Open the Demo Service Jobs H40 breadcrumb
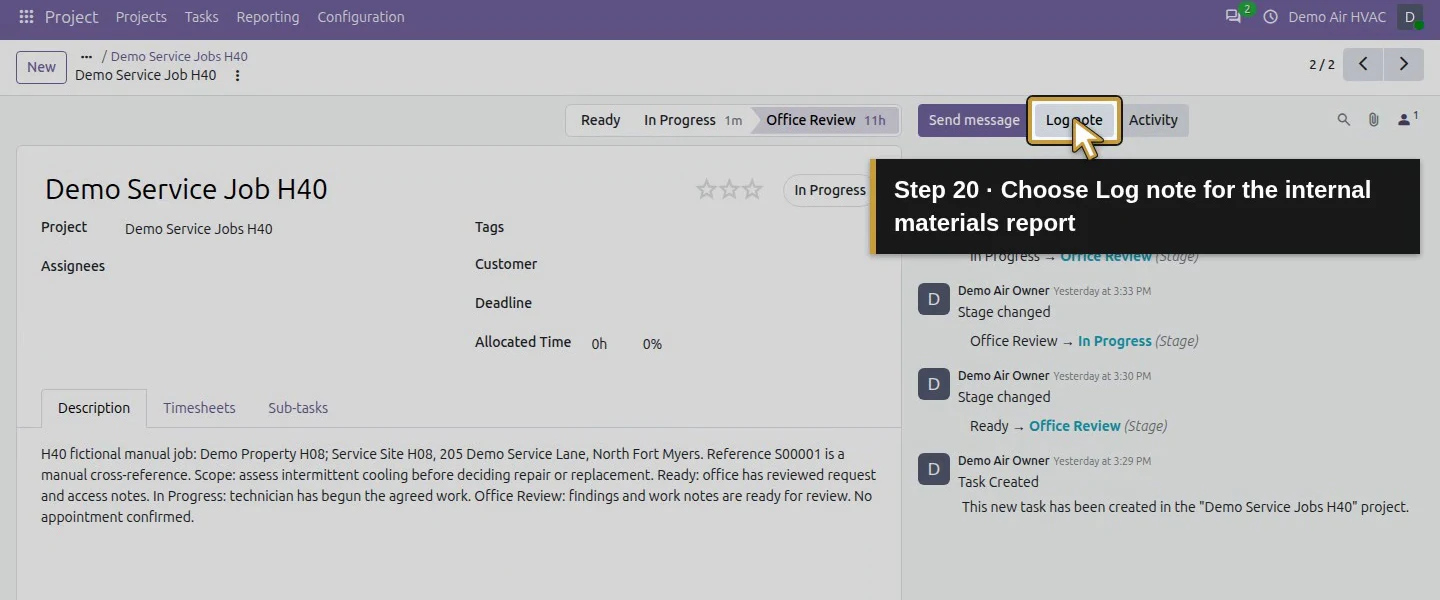The height and width of the screenshot is (600, 1440). tap(179, 57)
